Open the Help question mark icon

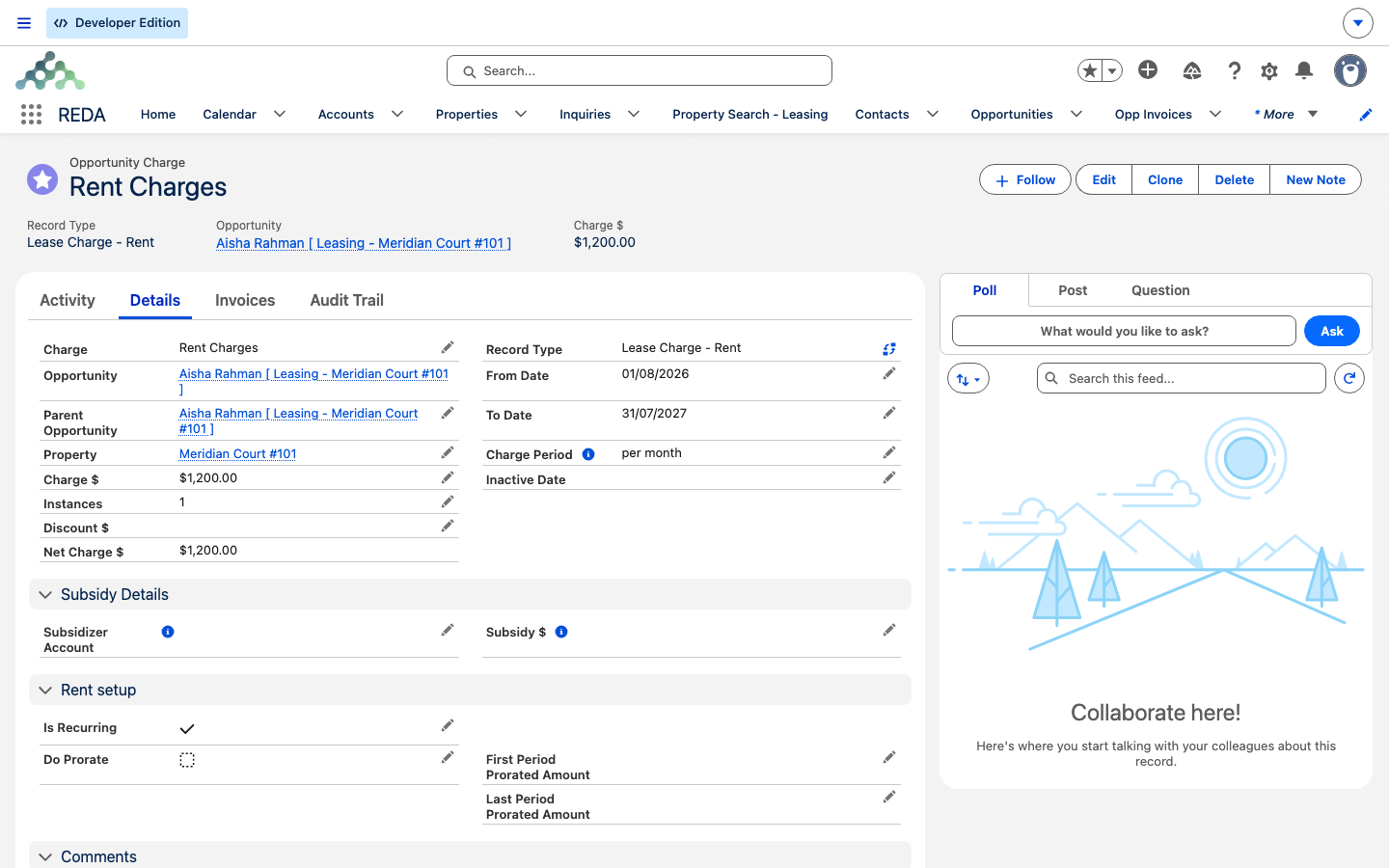1234,70
